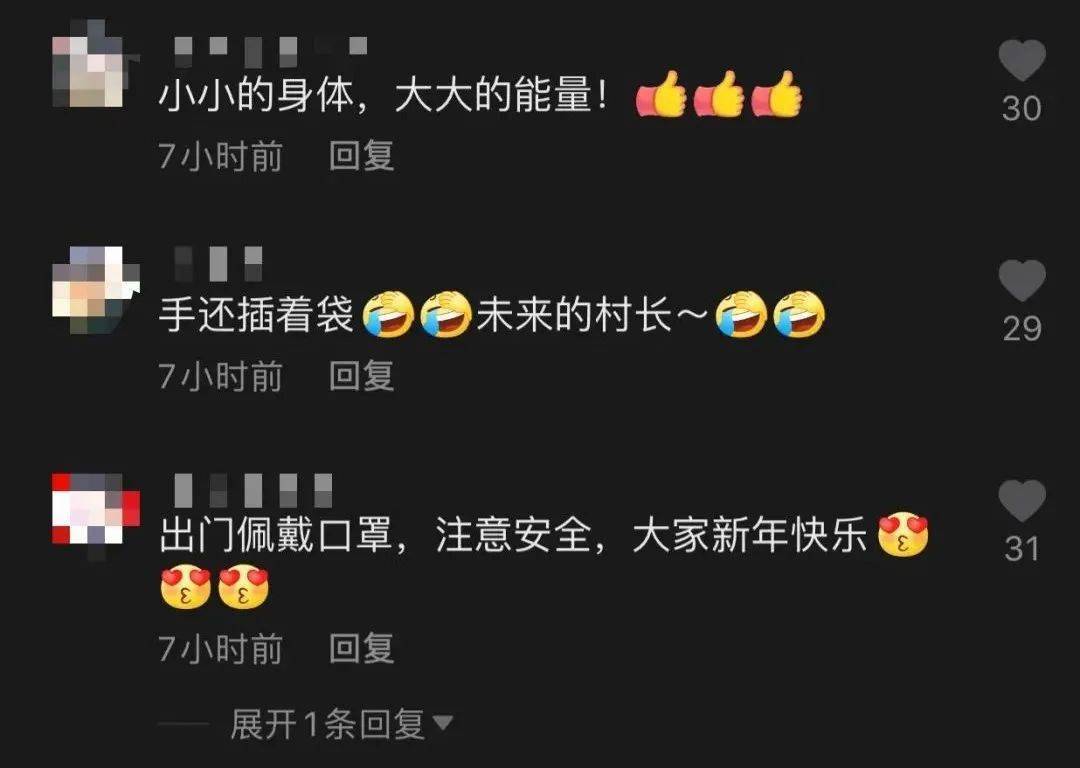Click the 小小的身体，大大的能量 comment text
1080x768 pixels.
click(x=383, y=95)
